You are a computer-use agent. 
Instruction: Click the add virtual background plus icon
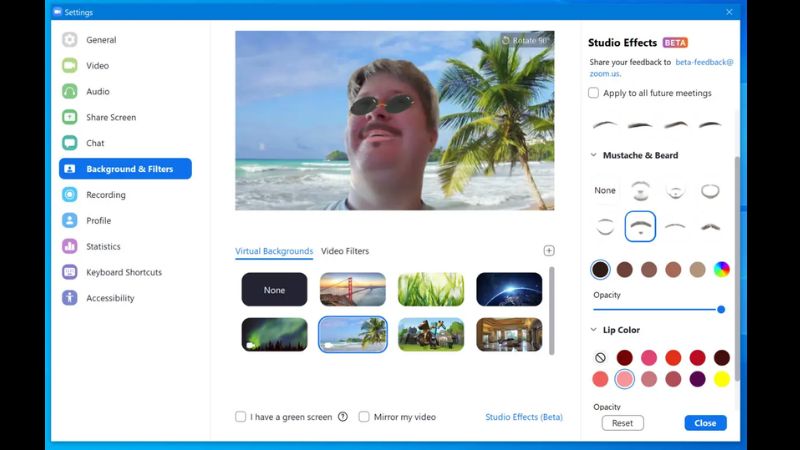(x=548, y=251)
